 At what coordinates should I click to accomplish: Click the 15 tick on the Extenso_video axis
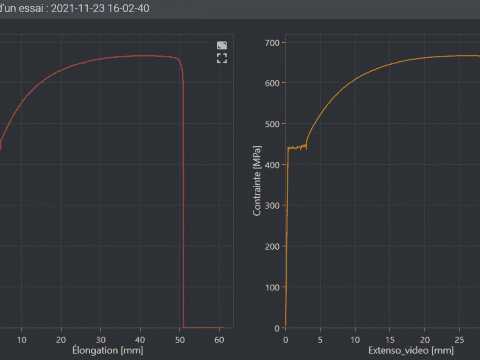coord(390,340)
